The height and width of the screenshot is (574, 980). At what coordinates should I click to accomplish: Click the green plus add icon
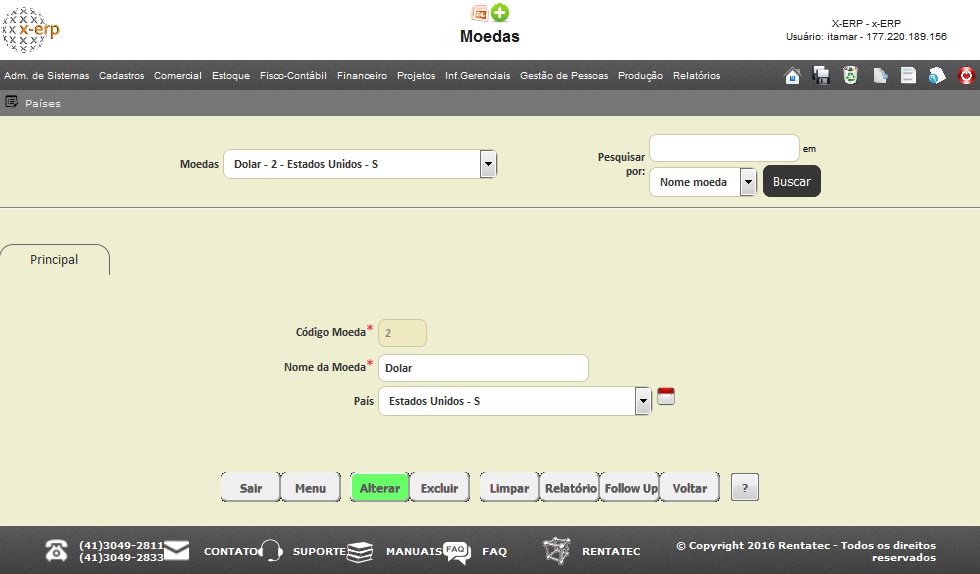(499, 13)
